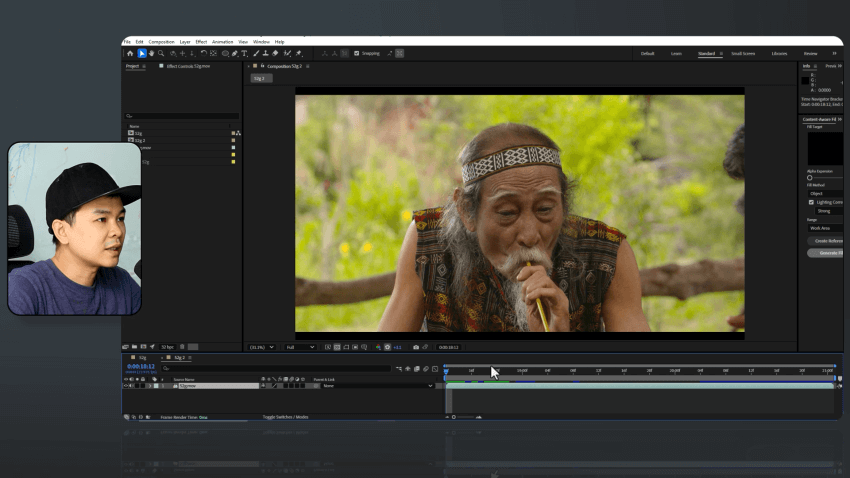Toggle the snap collapsed bounds icon
Screen dimensions: 850x478
click(400, 53)
